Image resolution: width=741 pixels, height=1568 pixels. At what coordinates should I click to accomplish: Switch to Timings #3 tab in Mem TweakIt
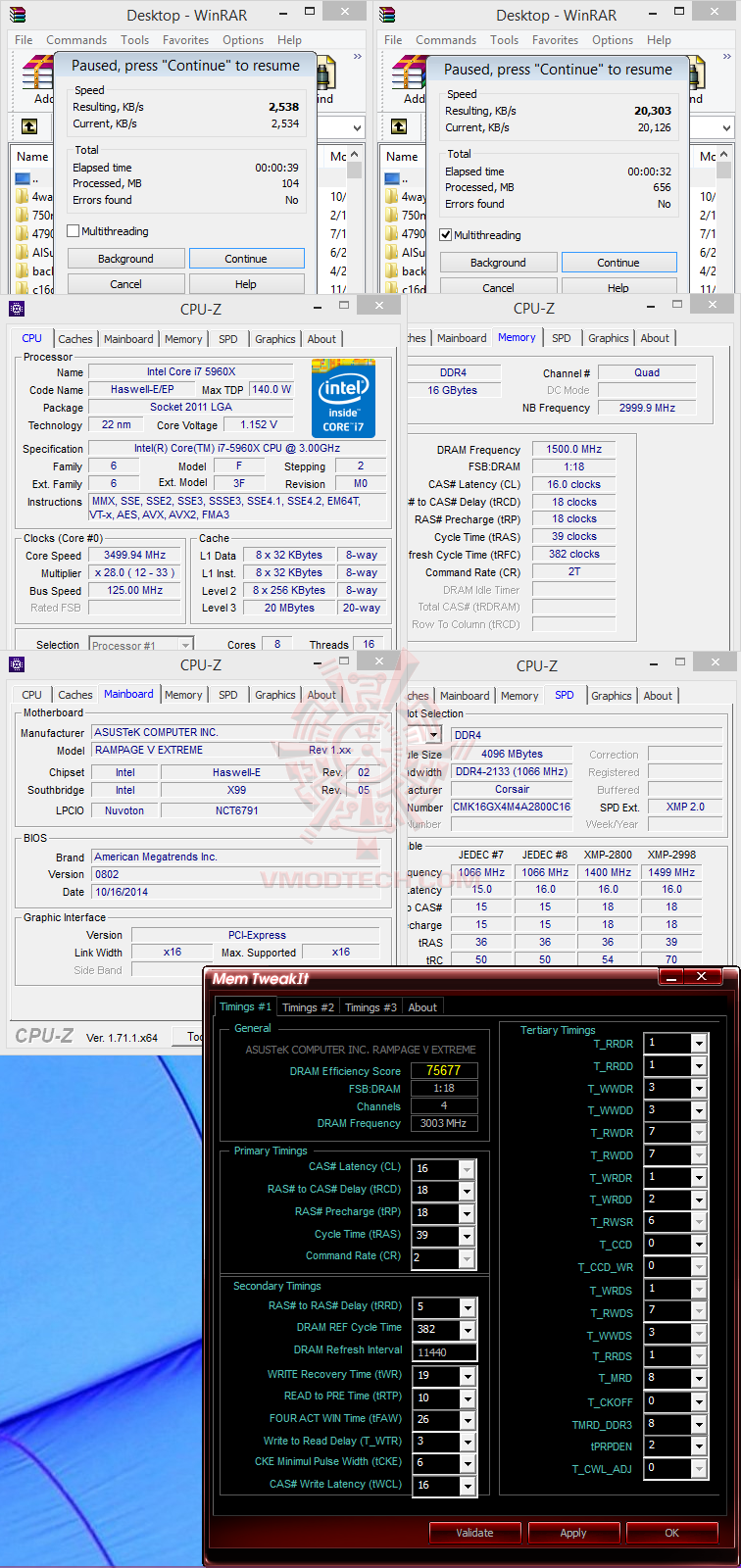tap(370, 1007)
